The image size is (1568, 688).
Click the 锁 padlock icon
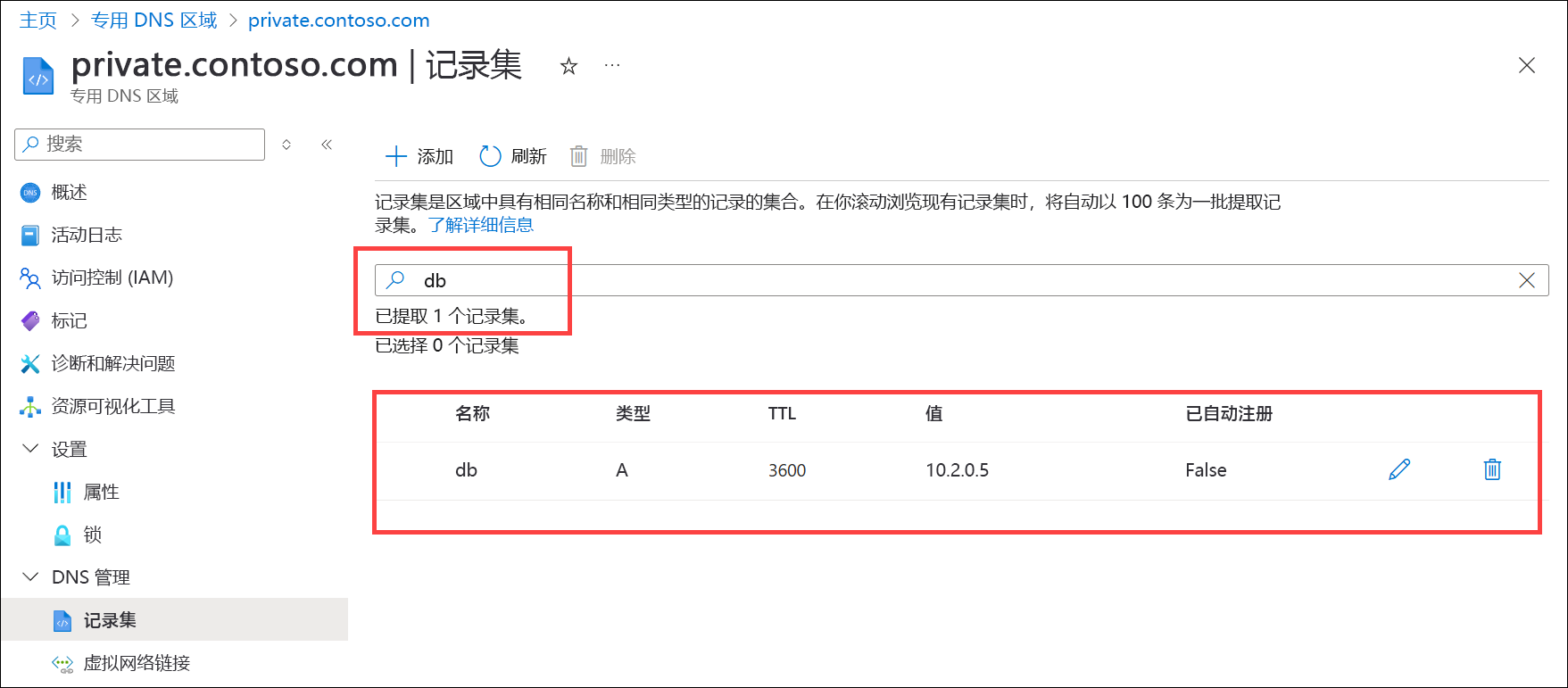point(62,535)
